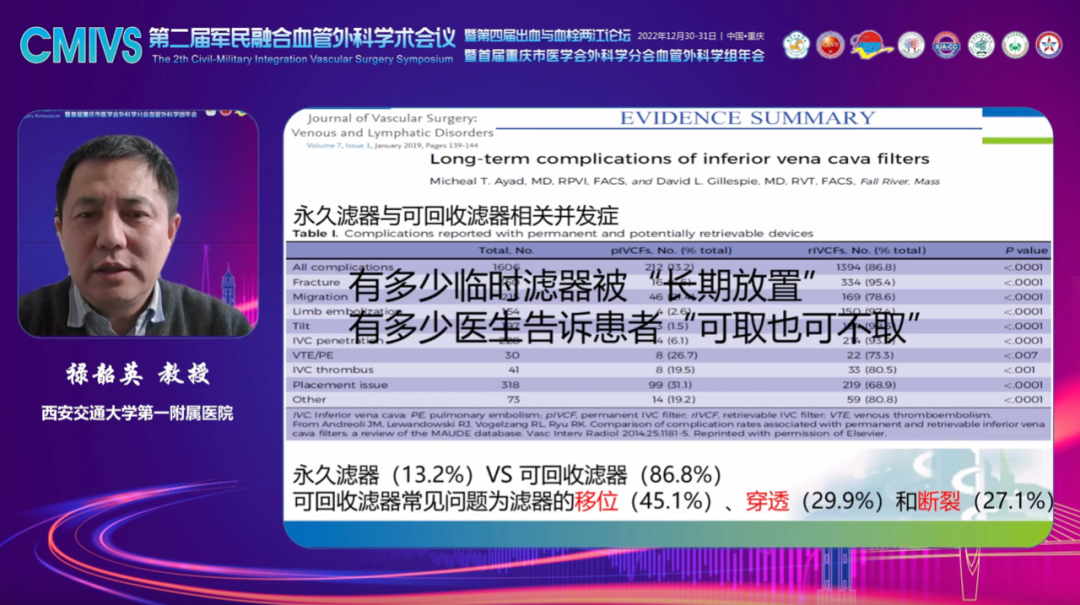Click the VTE/PE total value 30
This screenshot has height=605, width=1080.
pyautogui.click(x=512, y=356)
